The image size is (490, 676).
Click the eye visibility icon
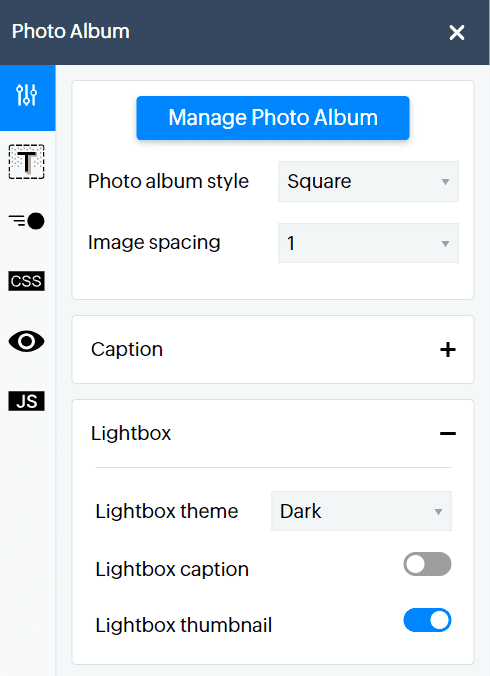[x=26, y=341]
